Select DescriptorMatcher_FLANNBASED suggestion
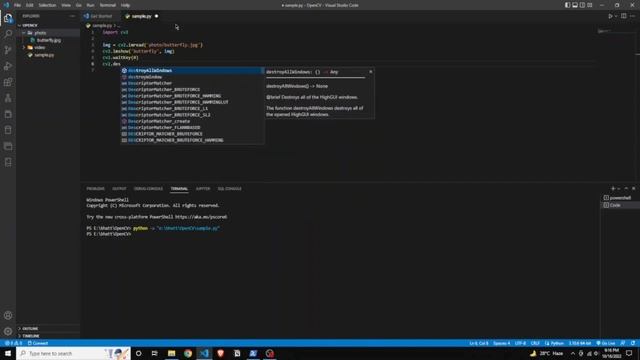This screenshot has height=360, width=640. tap(192, 127)
